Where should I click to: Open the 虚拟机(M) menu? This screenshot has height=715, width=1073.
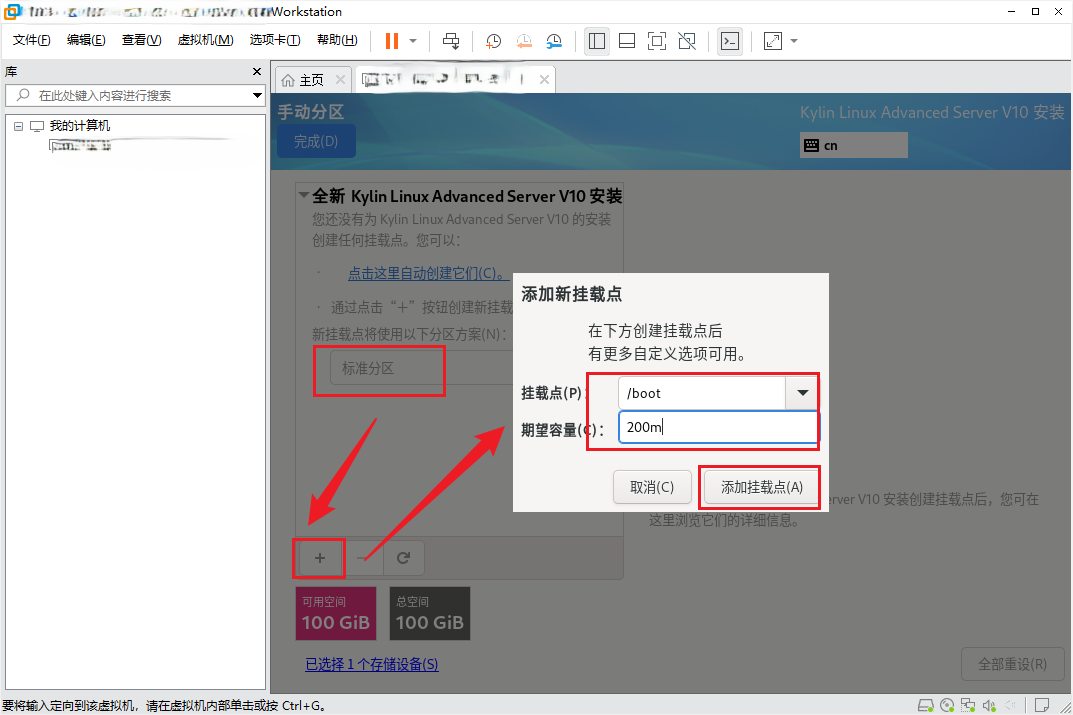point(205,40)
